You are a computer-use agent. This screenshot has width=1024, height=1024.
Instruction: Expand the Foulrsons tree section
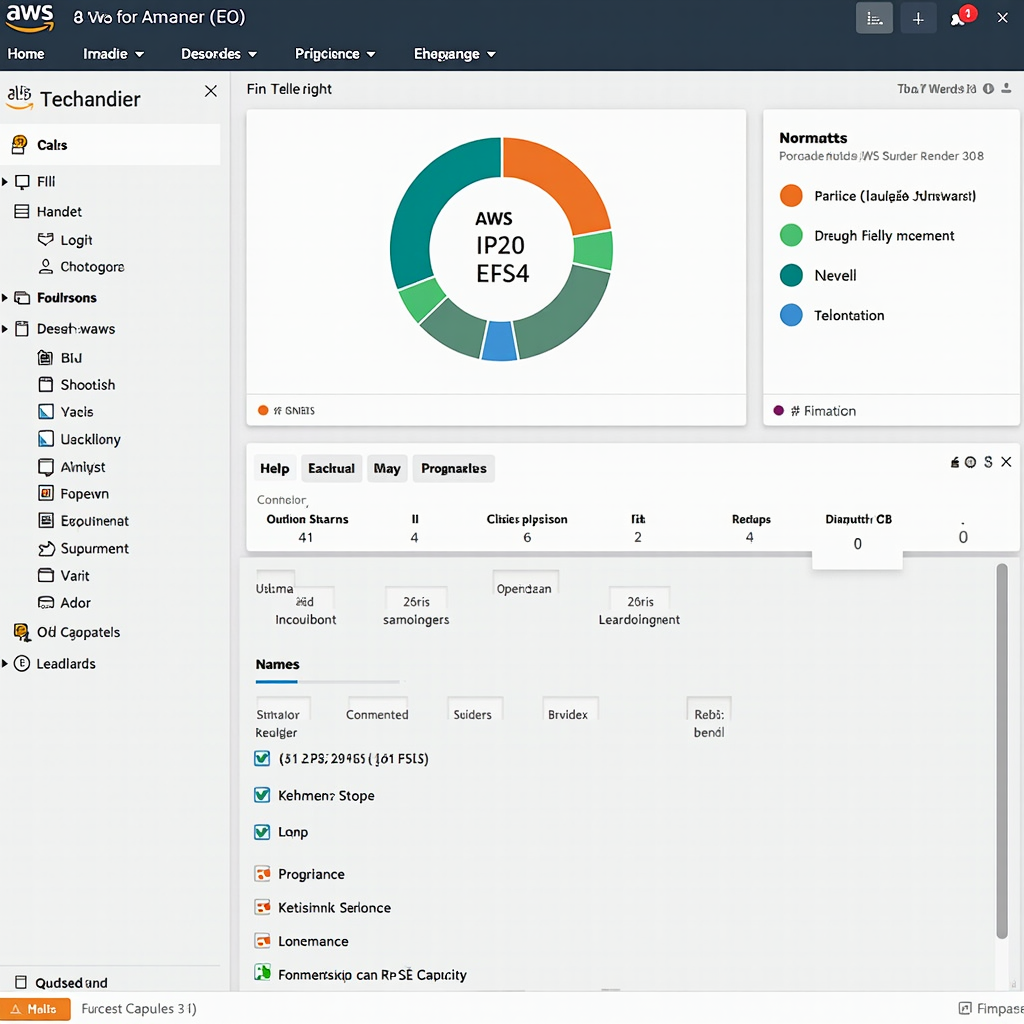[x=5, y=298]
